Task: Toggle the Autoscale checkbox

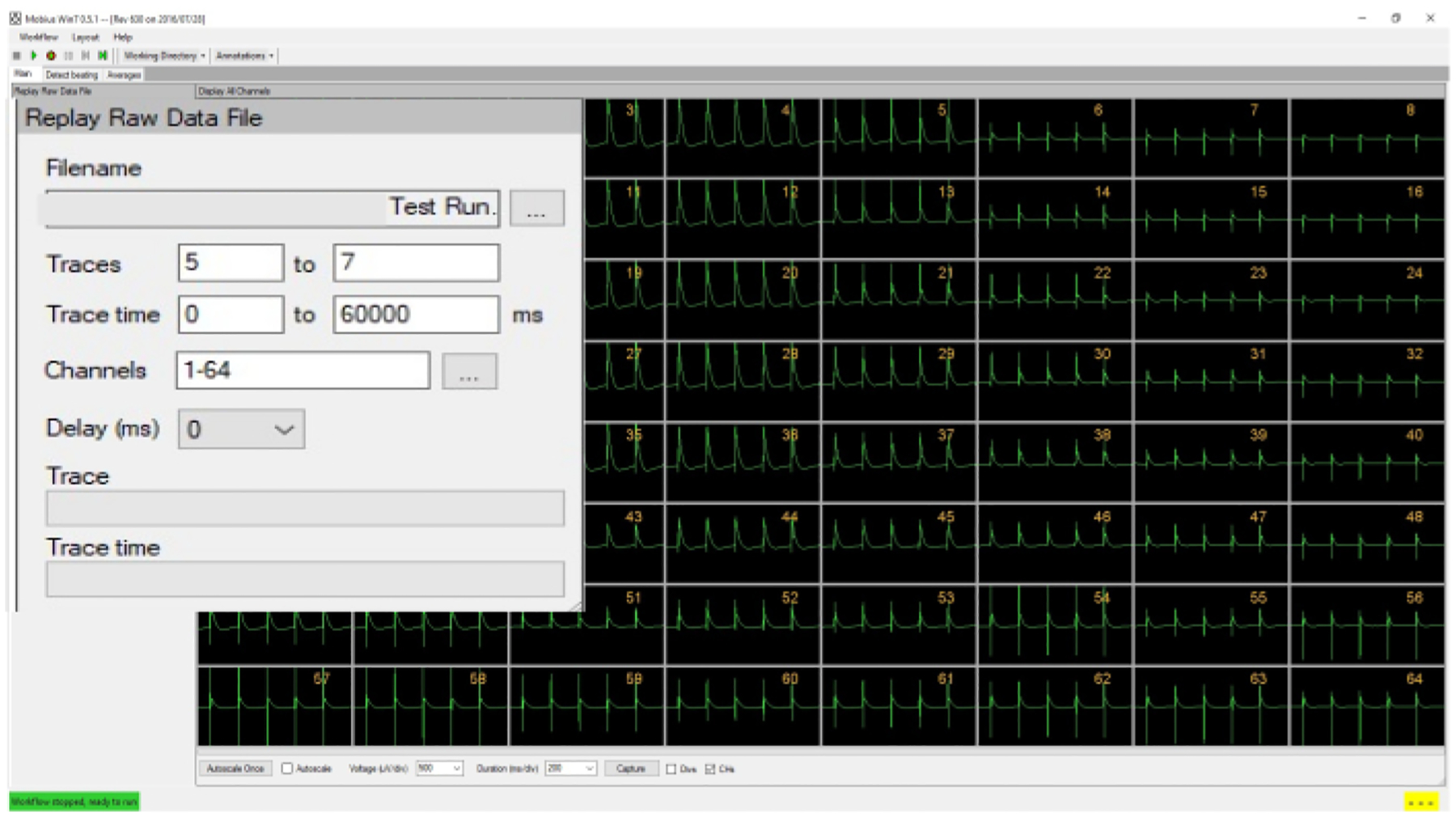Action: coord(287,768)
